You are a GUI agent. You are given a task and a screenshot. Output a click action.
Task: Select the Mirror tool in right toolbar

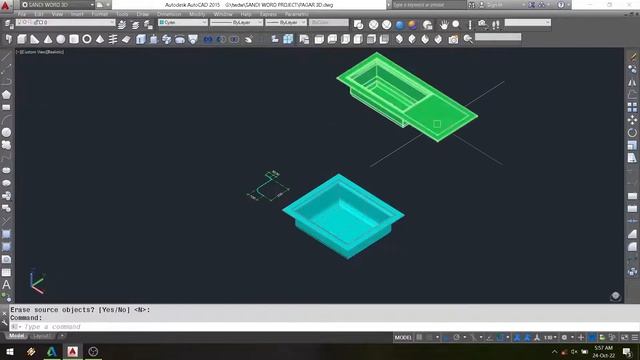(x=632, y=82)
